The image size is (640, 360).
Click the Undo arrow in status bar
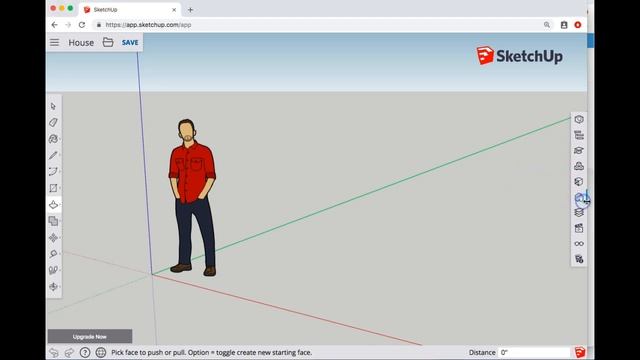pos(54,352)
